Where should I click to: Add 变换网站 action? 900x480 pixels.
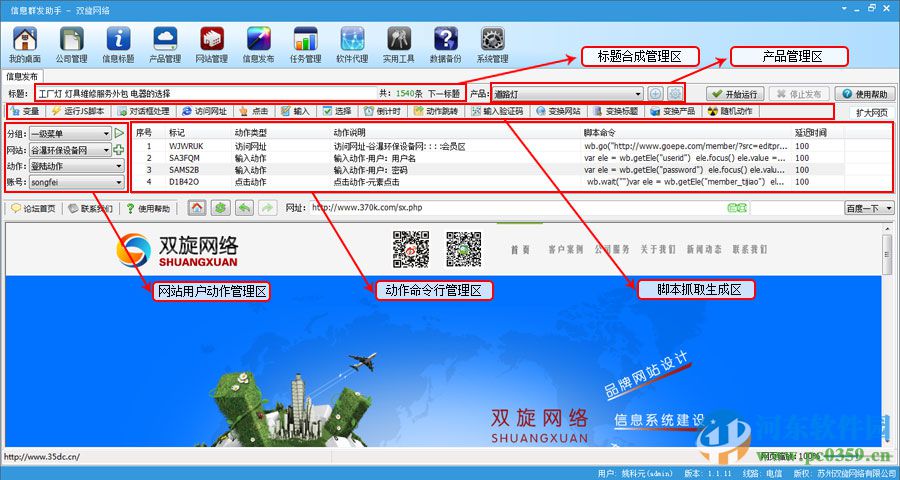pyautogui.click(x=558, y=111)
